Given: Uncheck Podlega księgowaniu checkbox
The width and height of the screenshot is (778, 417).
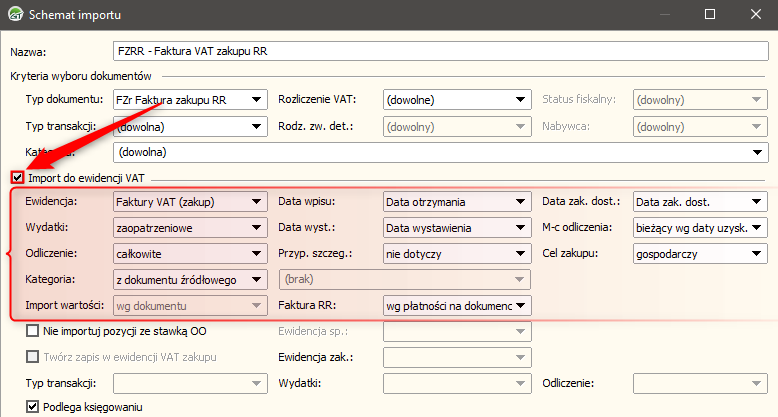Looking at the screenshot, I should click(33, 407).
